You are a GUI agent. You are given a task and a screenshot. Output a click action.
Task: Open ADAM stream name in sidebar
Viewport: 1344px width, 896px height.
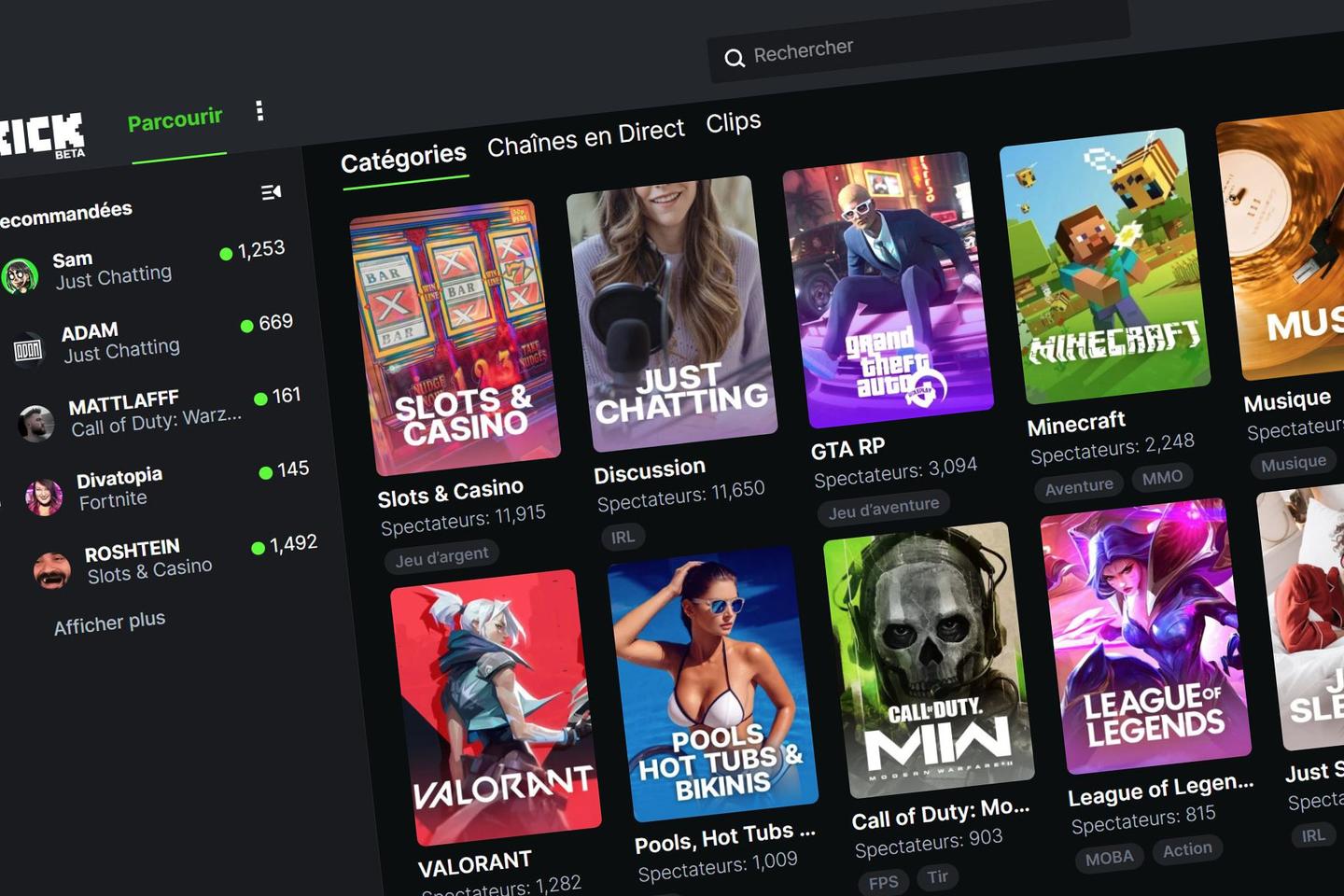89,331
